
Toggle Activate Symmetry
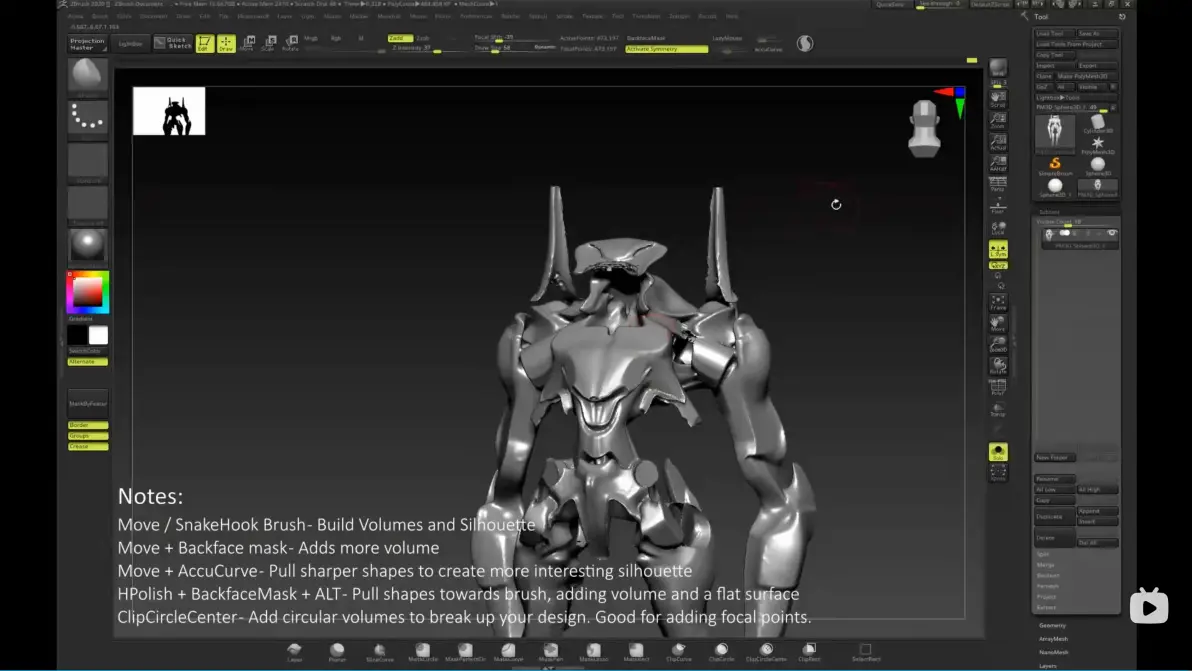pyautogui.click(x=666, y=49)
